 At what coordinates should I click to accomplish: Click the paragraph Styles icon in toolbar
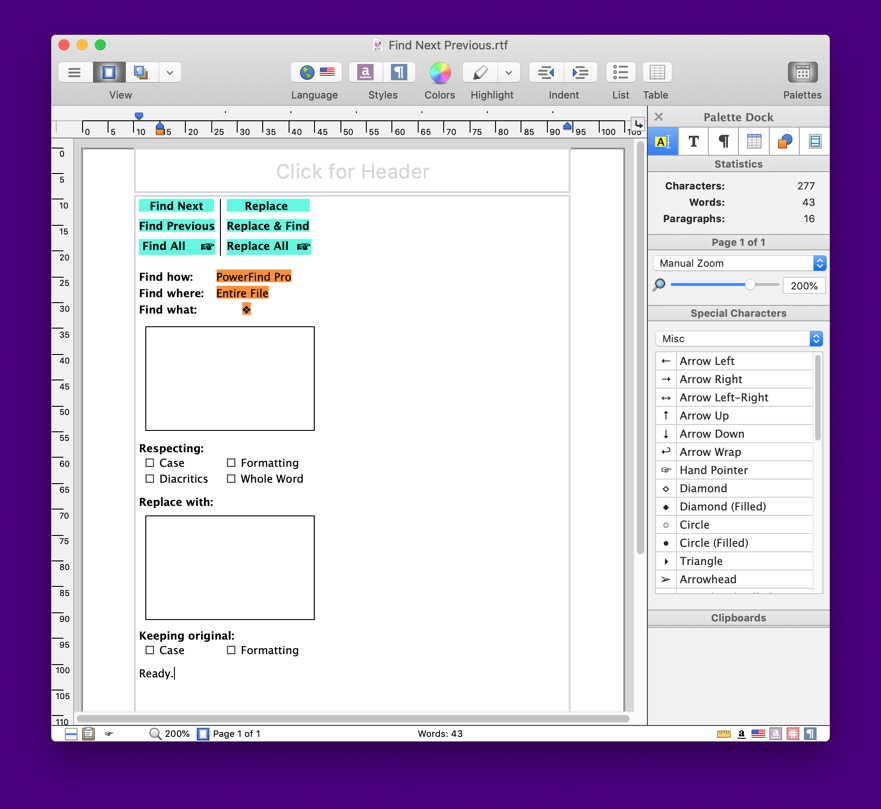tap(398, 73)
